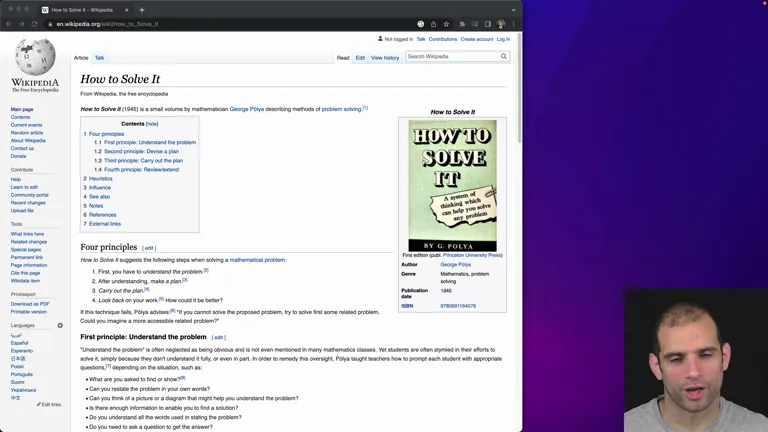Close the How to Solve It tab
768x432 pixels.
(x=126, y=10)
